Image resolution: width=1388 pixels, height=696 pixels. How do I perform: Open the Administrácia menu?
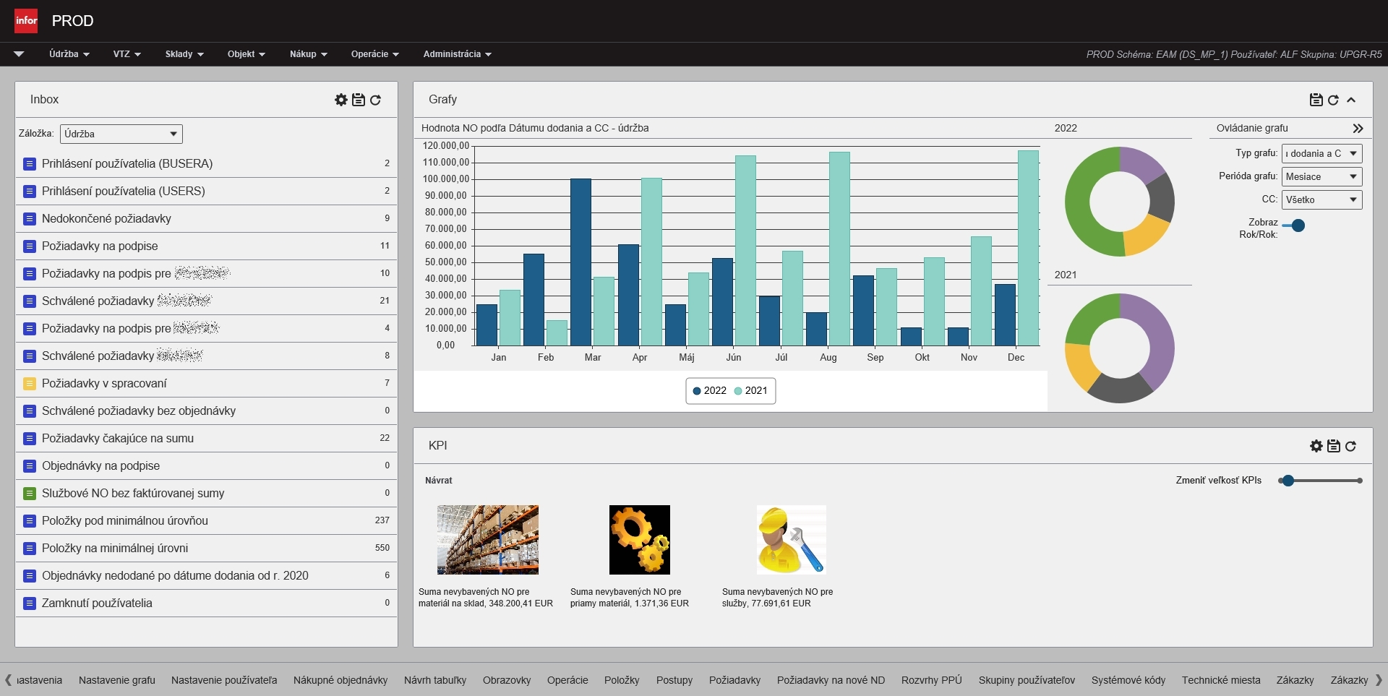(457, 54)
